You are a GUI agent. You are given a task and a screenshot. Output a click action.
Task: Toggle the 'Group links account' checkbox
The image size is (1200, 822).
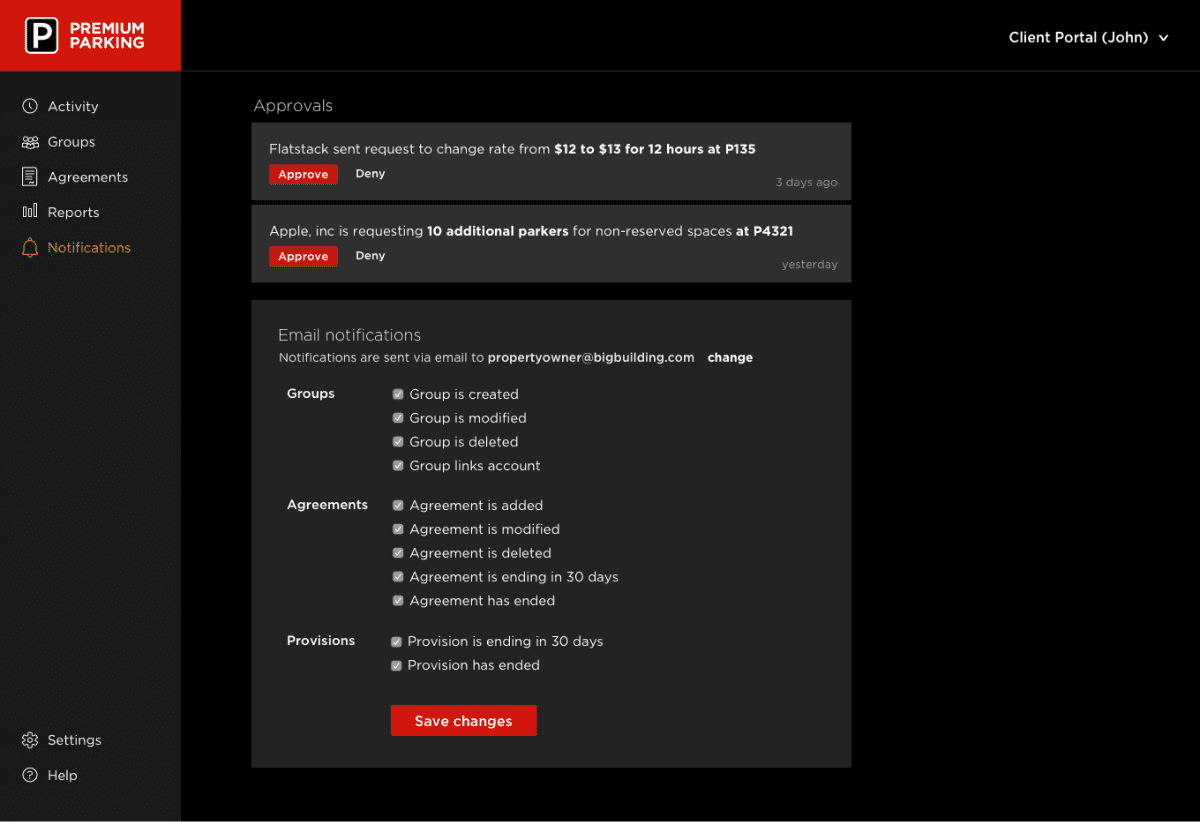pos(398,466)
